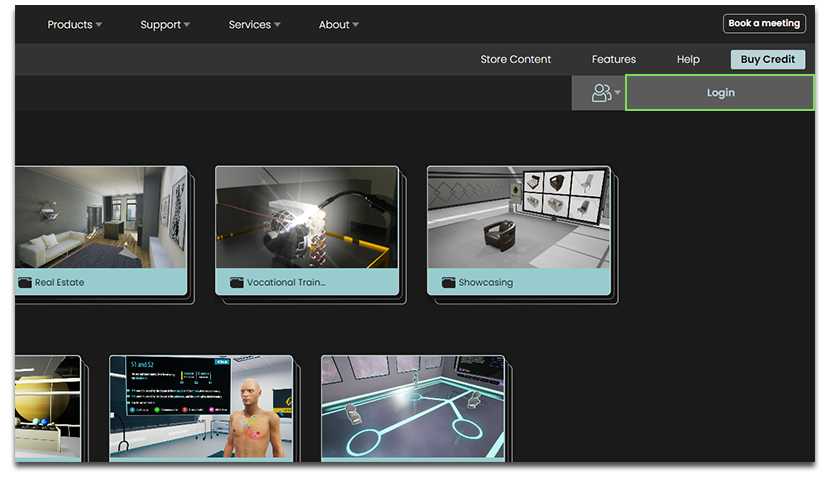Image resolution: width=830 pixels, height=481 pixels.
Task: Open the Vocational Training welding thumbnail
Action: [x=307, y=217]
